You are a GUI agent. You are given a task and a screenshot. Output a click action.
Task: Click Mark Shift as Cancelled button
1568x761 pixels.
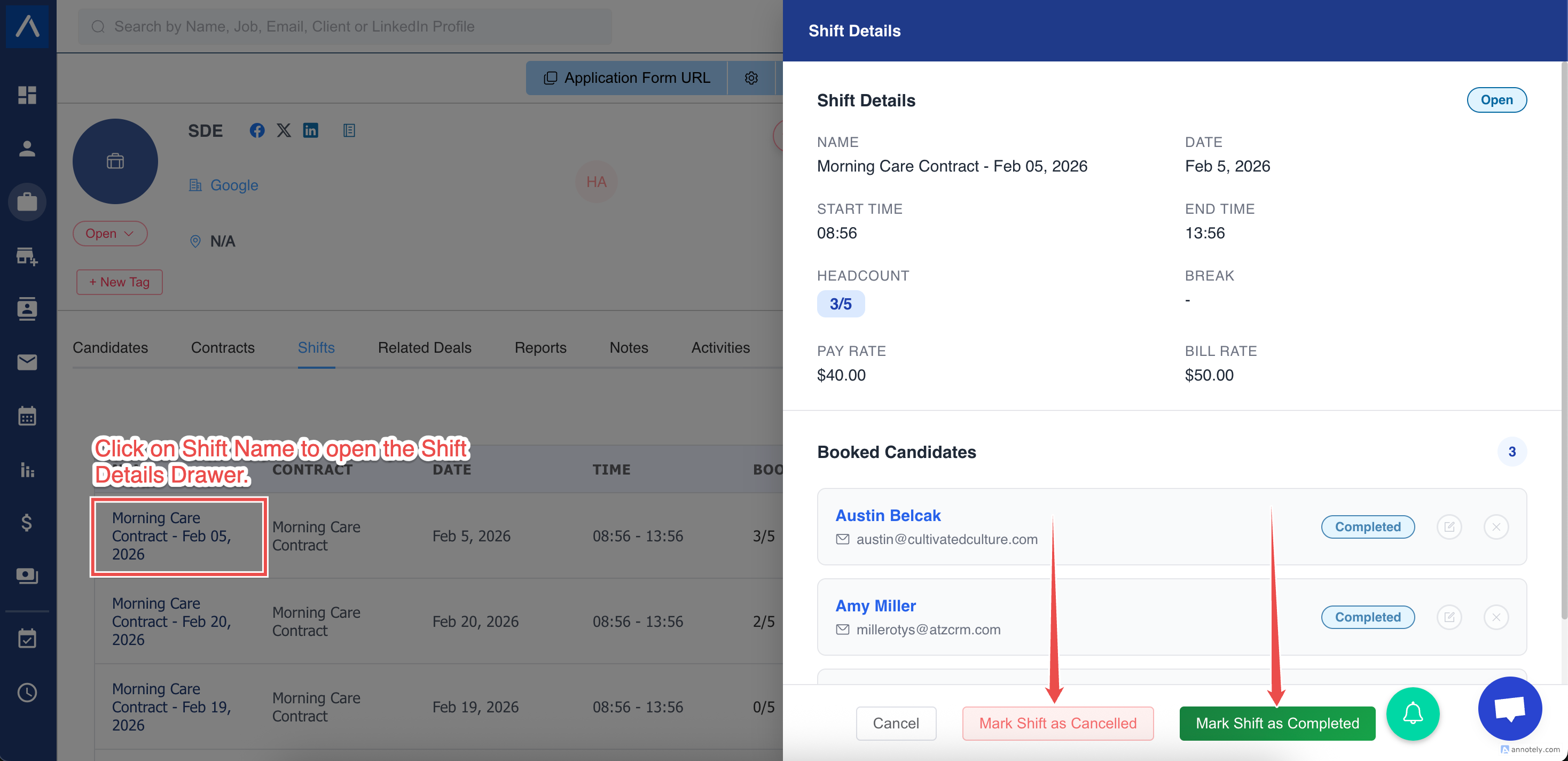(x=1057, y=723)
